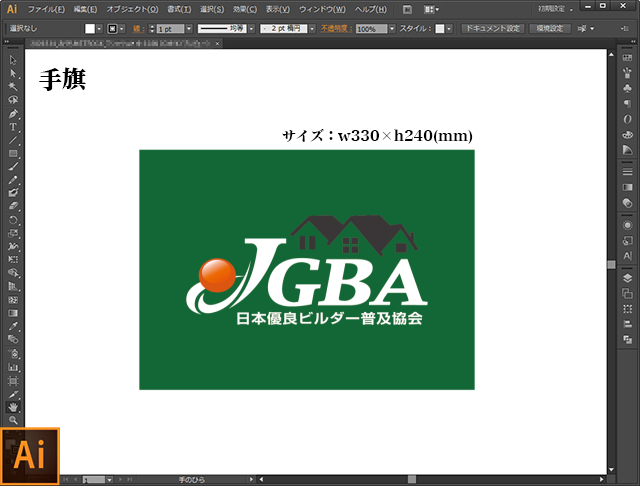The image size is (640, 486).
Task: Select the Artboard tool
Action: coord(13,381)
